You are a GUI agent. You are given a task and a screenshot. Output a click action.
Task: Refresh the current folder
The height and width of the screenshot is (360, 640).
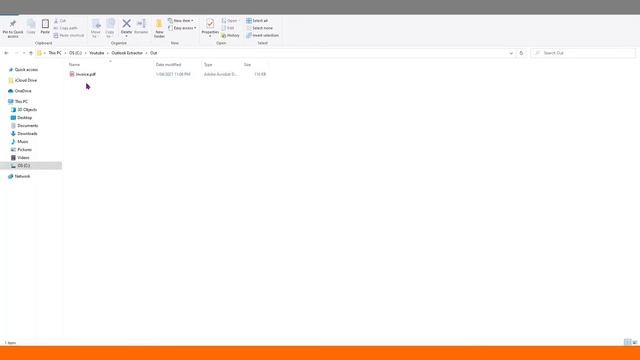(x=521, y=53)
